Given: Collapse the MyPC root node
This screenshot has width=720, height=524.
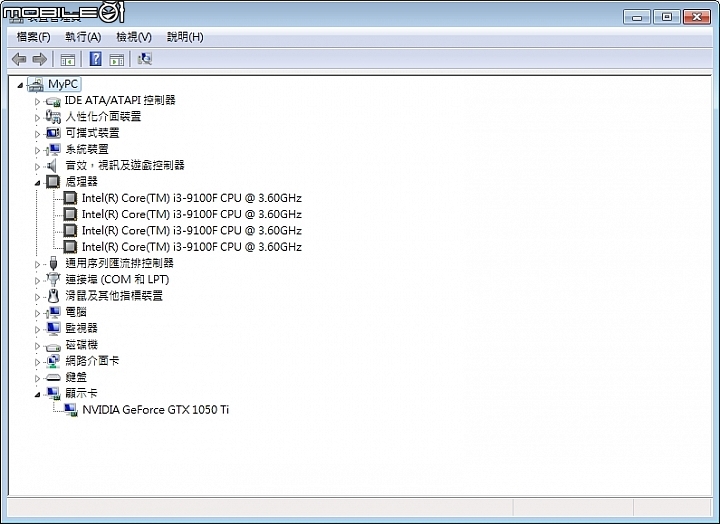Looking at the screenshot, I should (20, 85).
